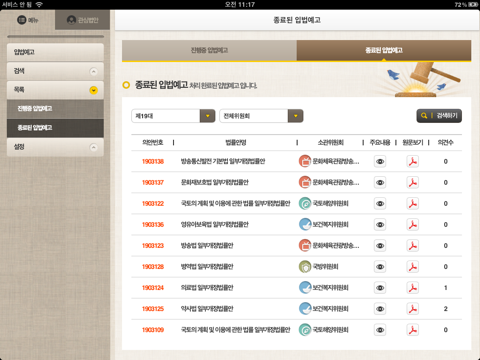
Task: Switch to the 진행중 입법예고 tab
Action: point(209,50)
